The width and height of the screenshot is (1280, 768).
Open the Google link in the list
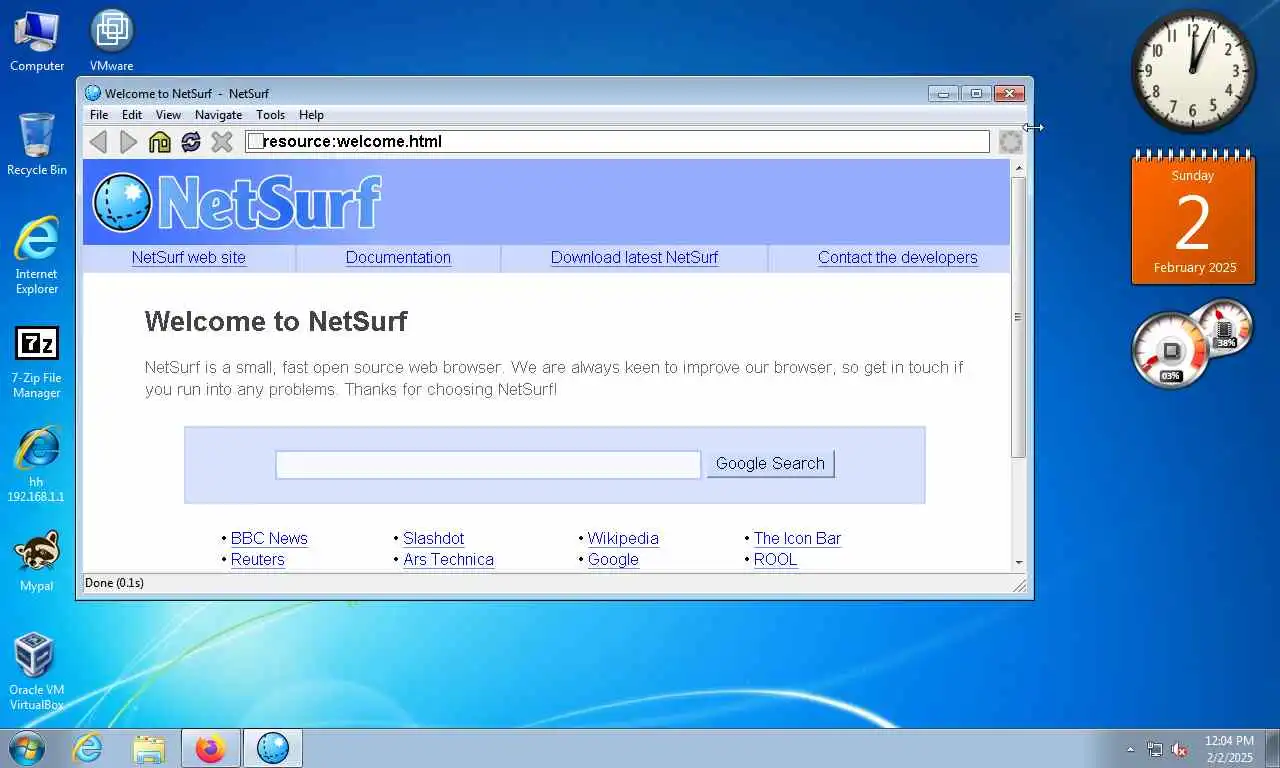(613, 559)
